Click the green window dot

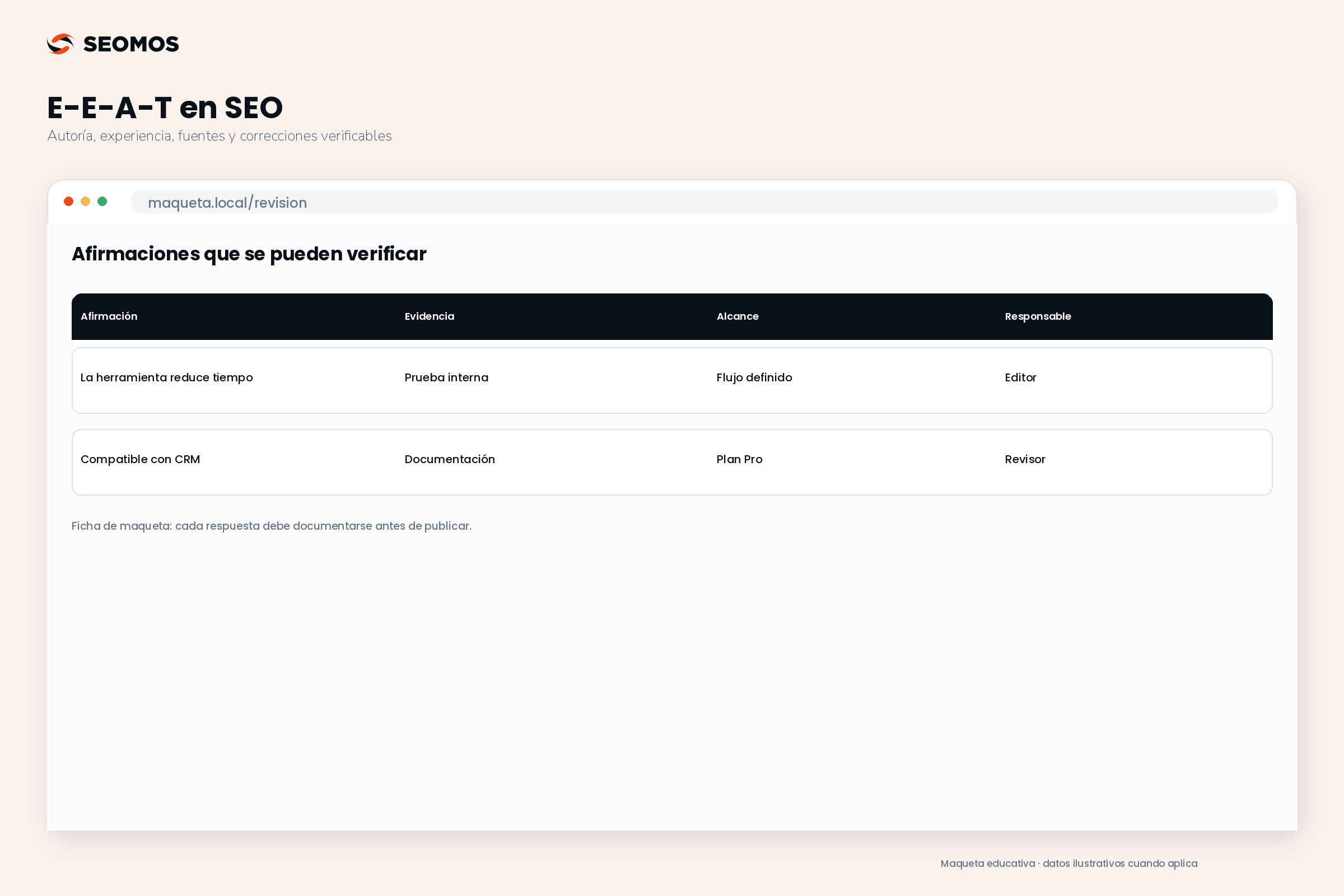102,201
